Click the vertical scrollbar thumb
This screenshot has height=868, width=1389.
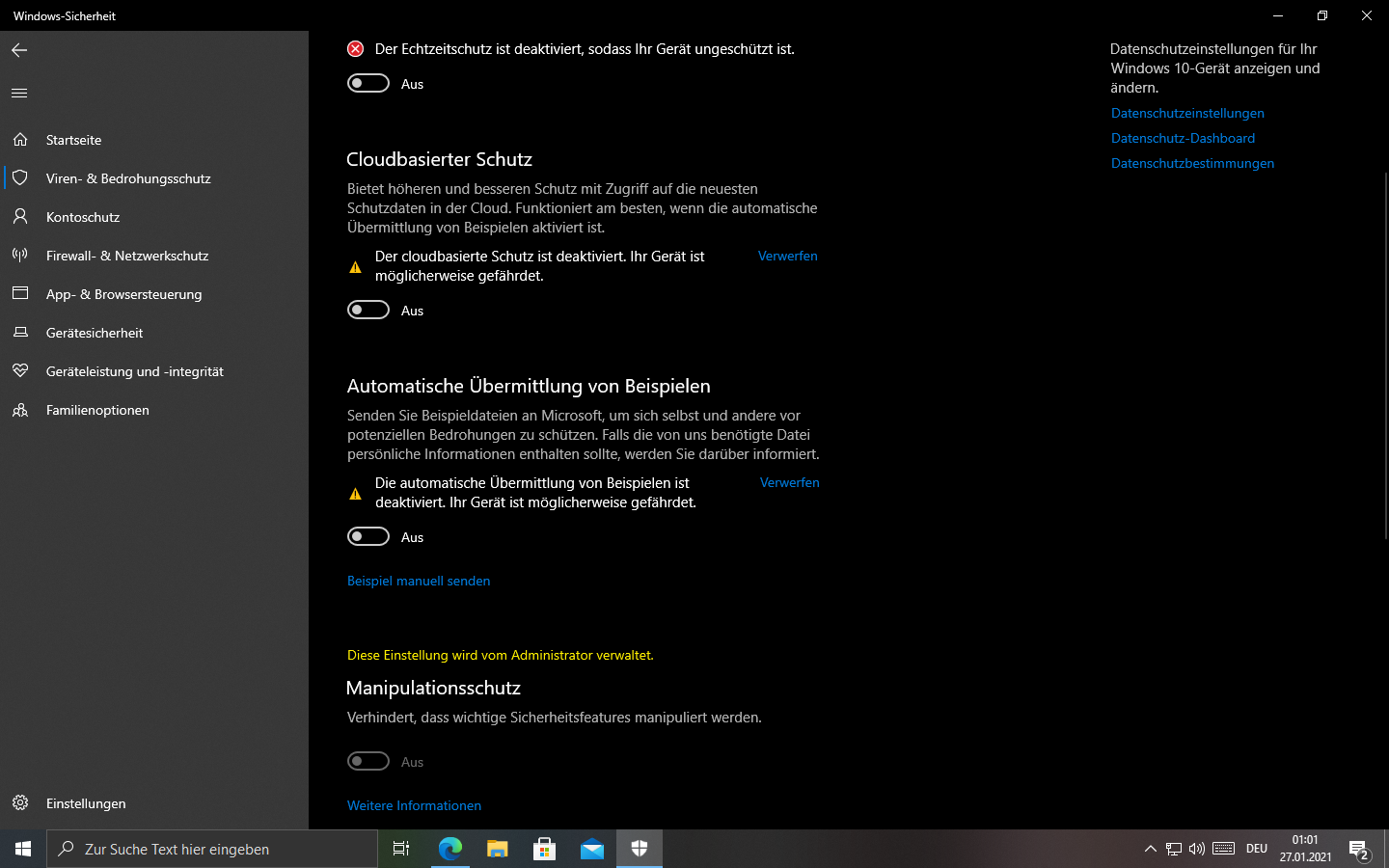click(1386, 355)
